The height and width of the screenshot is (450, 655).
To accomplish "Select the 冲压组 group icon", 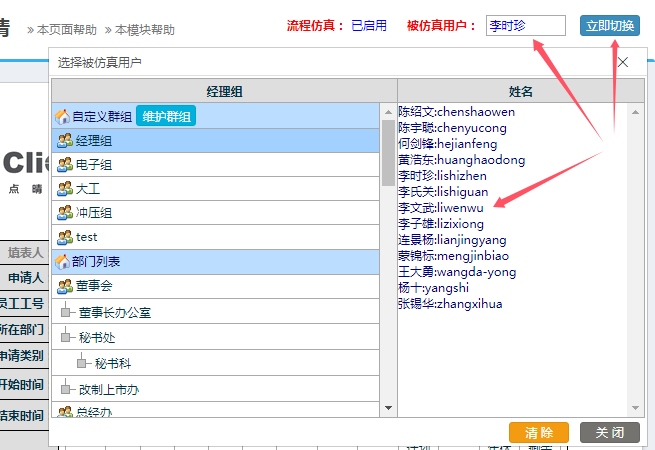I will click(66, 213).
